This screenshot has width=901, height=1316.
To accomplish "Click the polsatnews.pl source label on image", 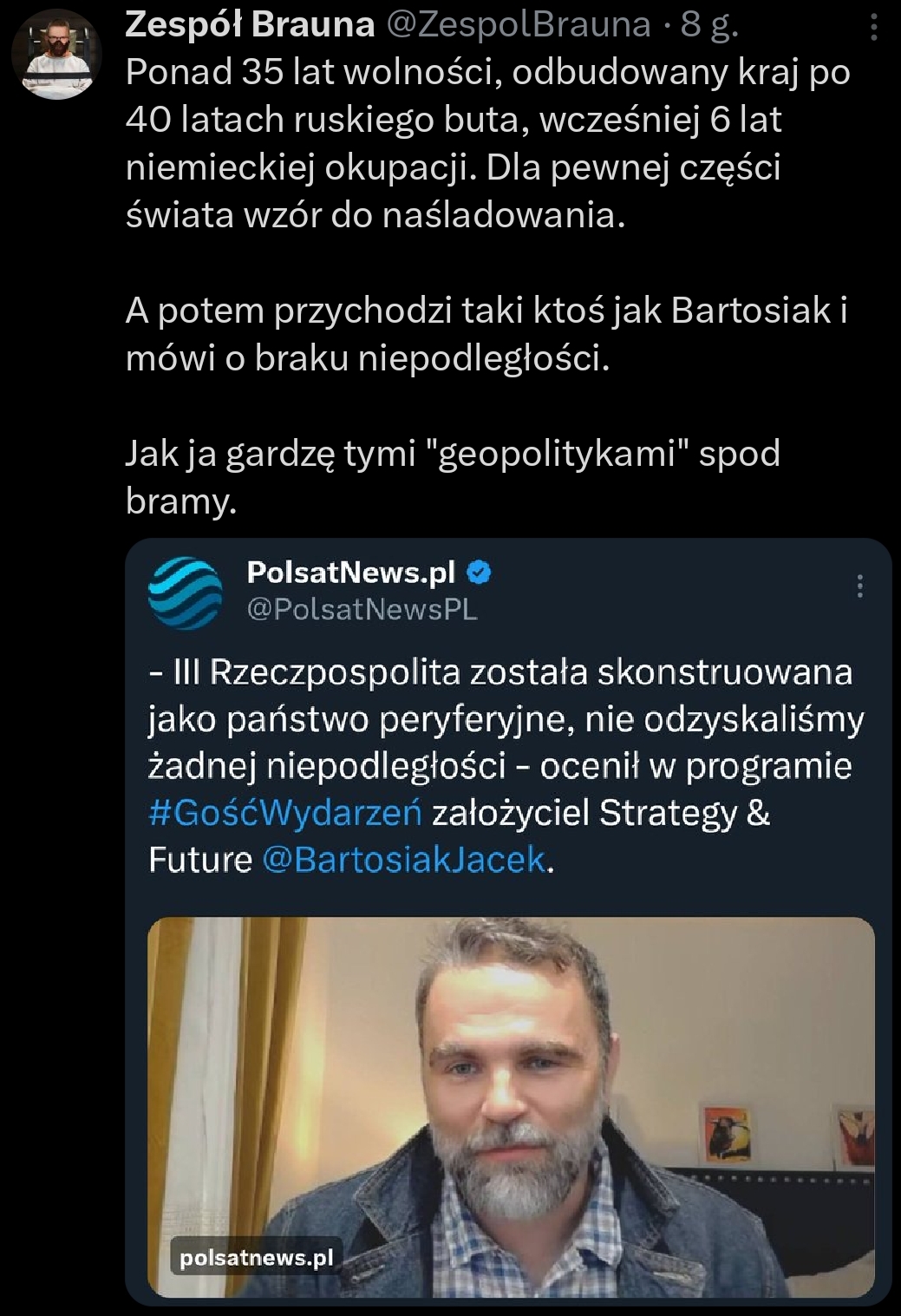I will (256, 1258).
